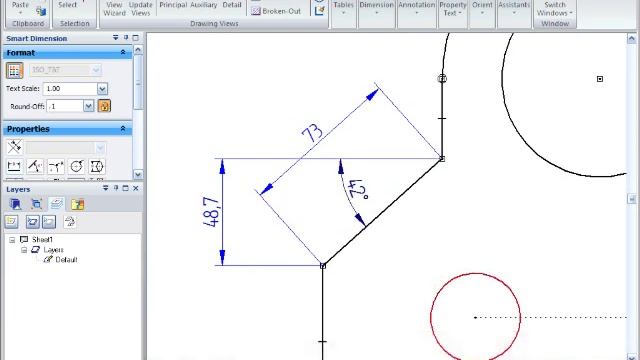Screen dimensions: 640x360
Task: Select the dimension prefix tool icon
Action: point(14,147)
